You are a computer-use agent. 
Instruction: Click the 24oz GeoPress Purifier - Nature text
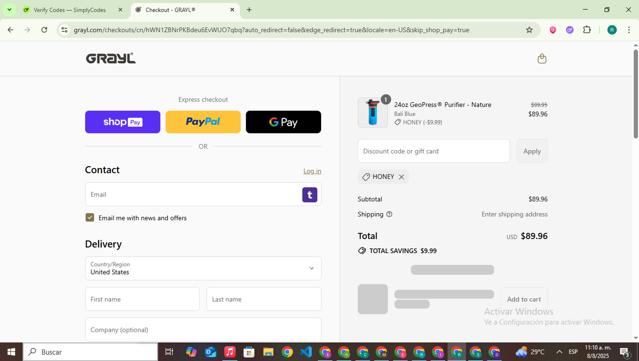442,105
